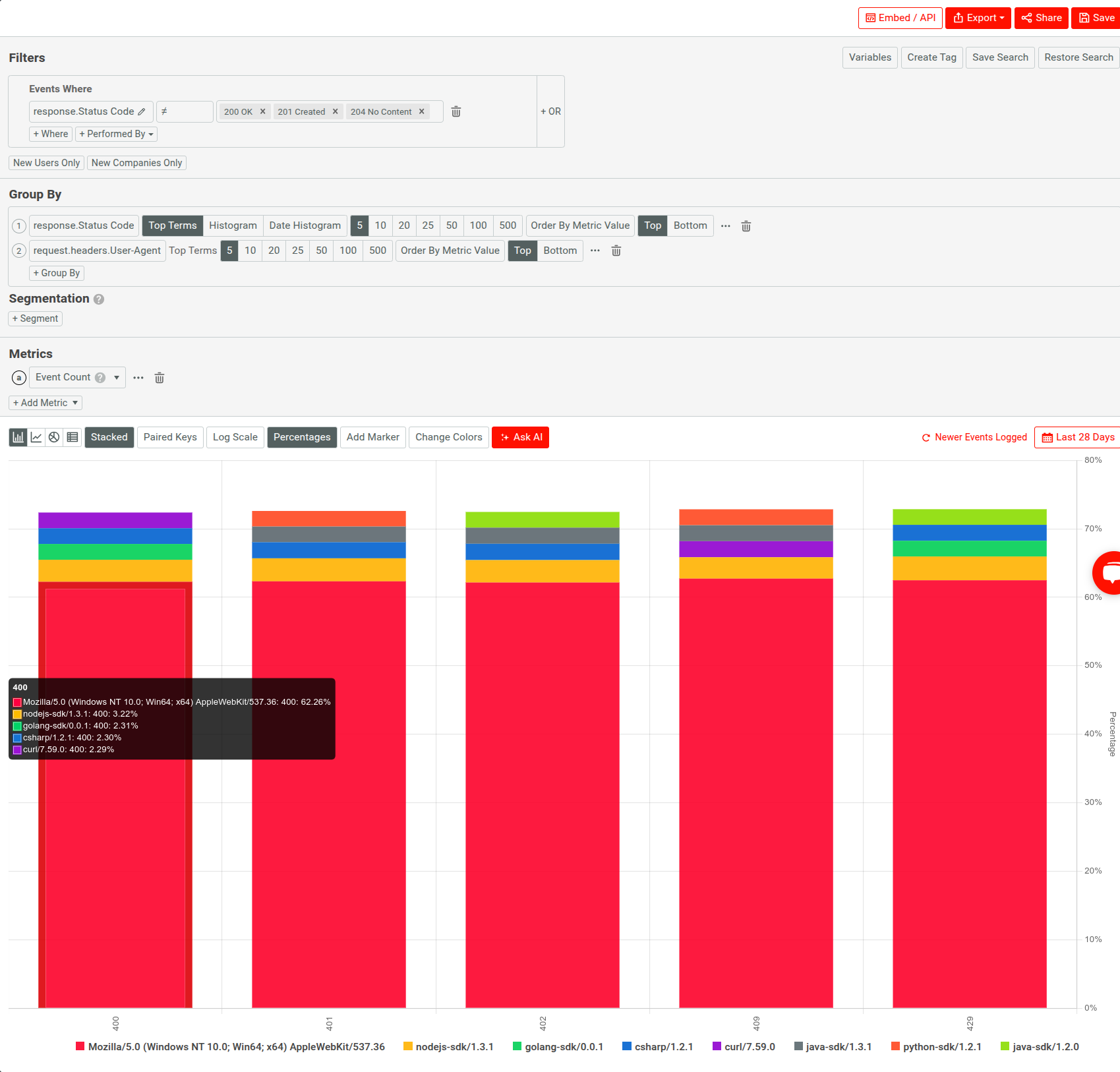Enable Log Scale on the chart
This screenshot has width=1120, height=1072.
point(235,437)
